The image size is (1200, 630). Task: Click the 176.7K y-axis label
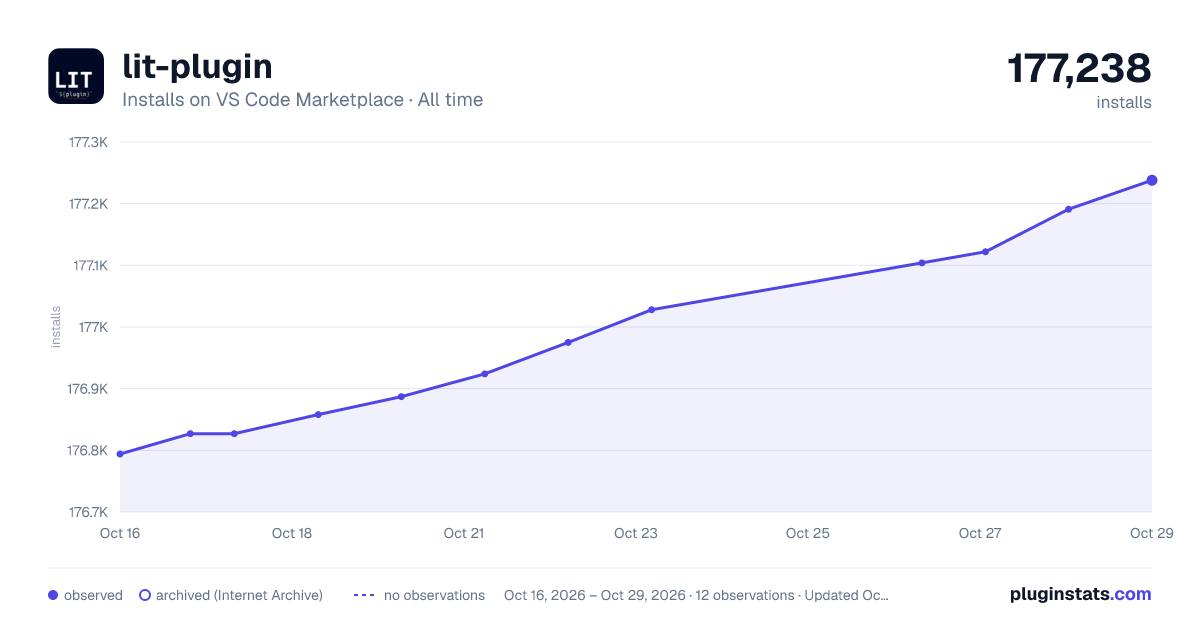coord(88,512)
